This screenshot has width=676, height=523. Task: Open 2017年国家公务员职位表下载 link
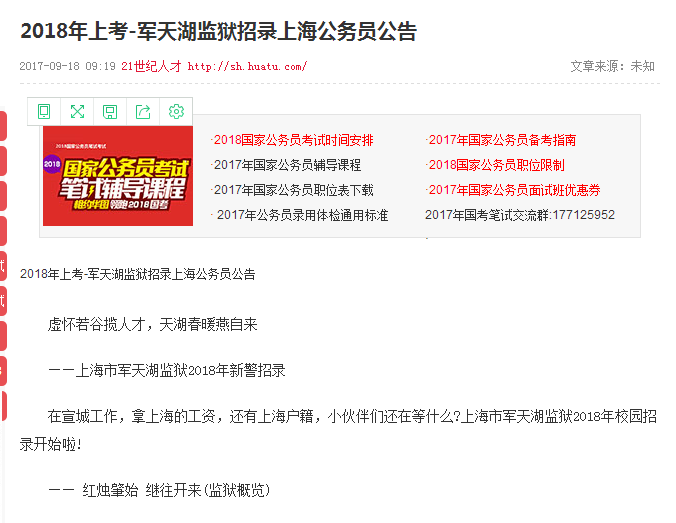tap(293, 190)
